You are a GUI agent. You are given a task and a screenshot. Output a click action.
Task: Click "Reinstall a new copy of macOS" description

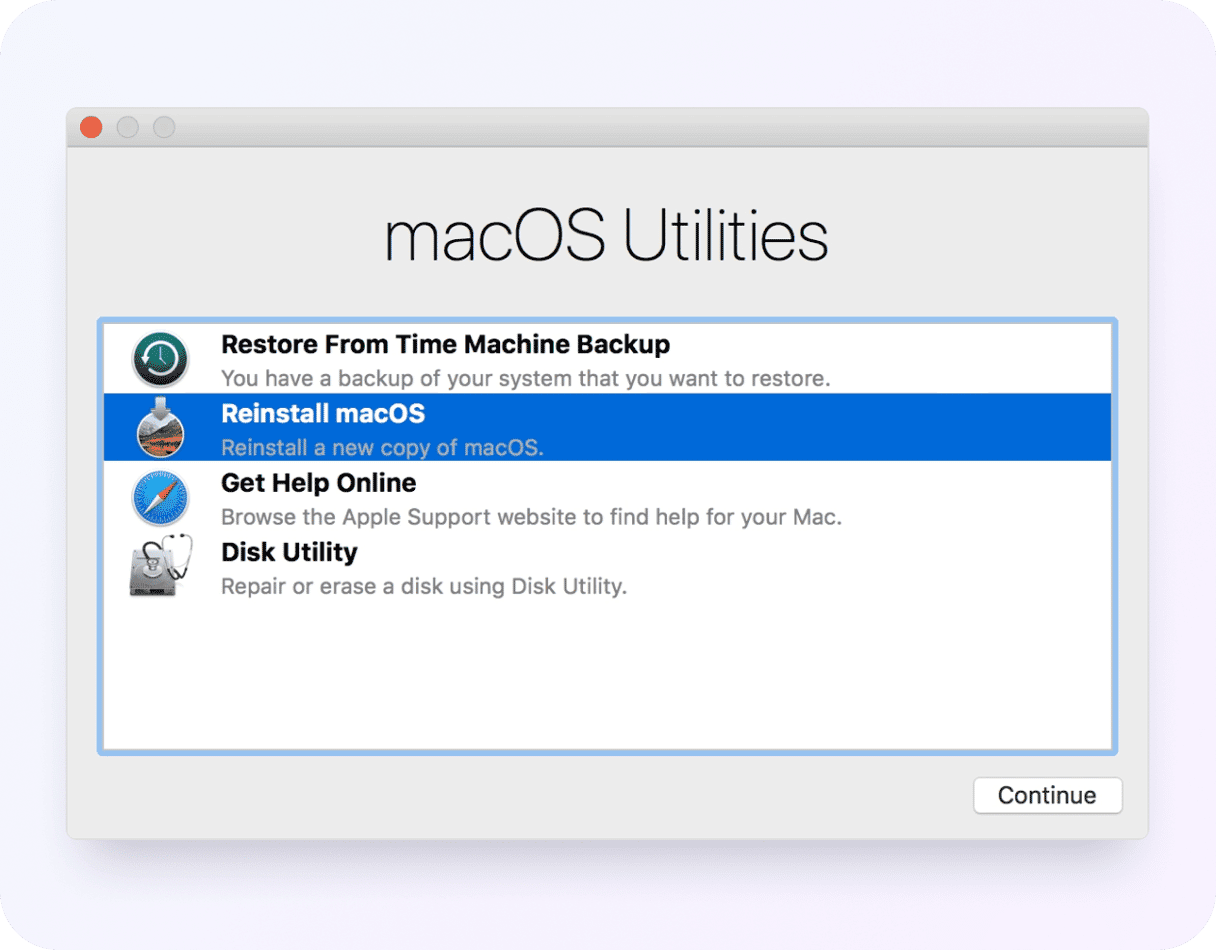click(382, 447)
